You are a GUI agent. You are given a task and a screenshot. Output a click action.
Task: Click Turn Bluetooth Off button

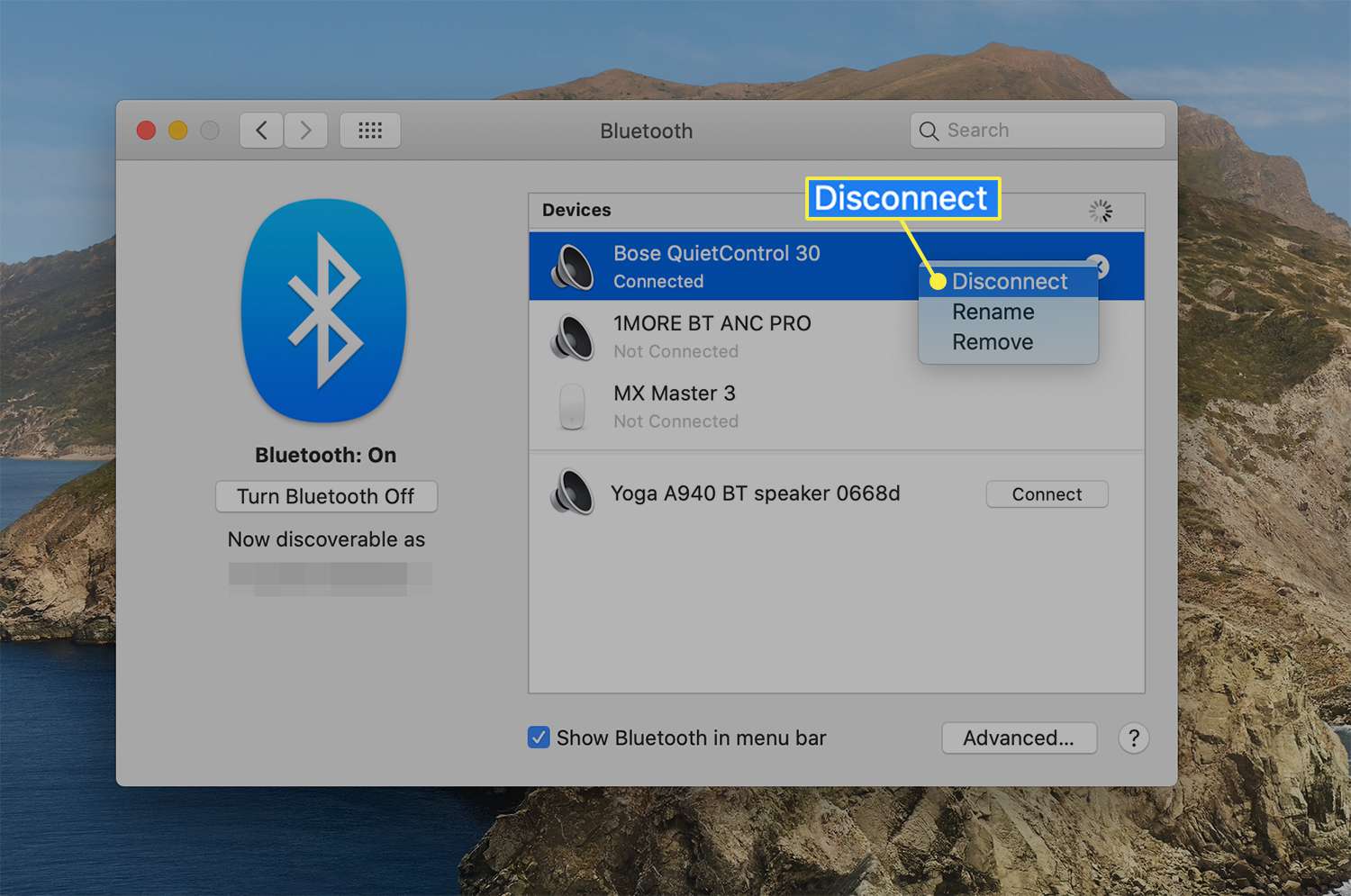pyautogui.click(x=326, y=496)
